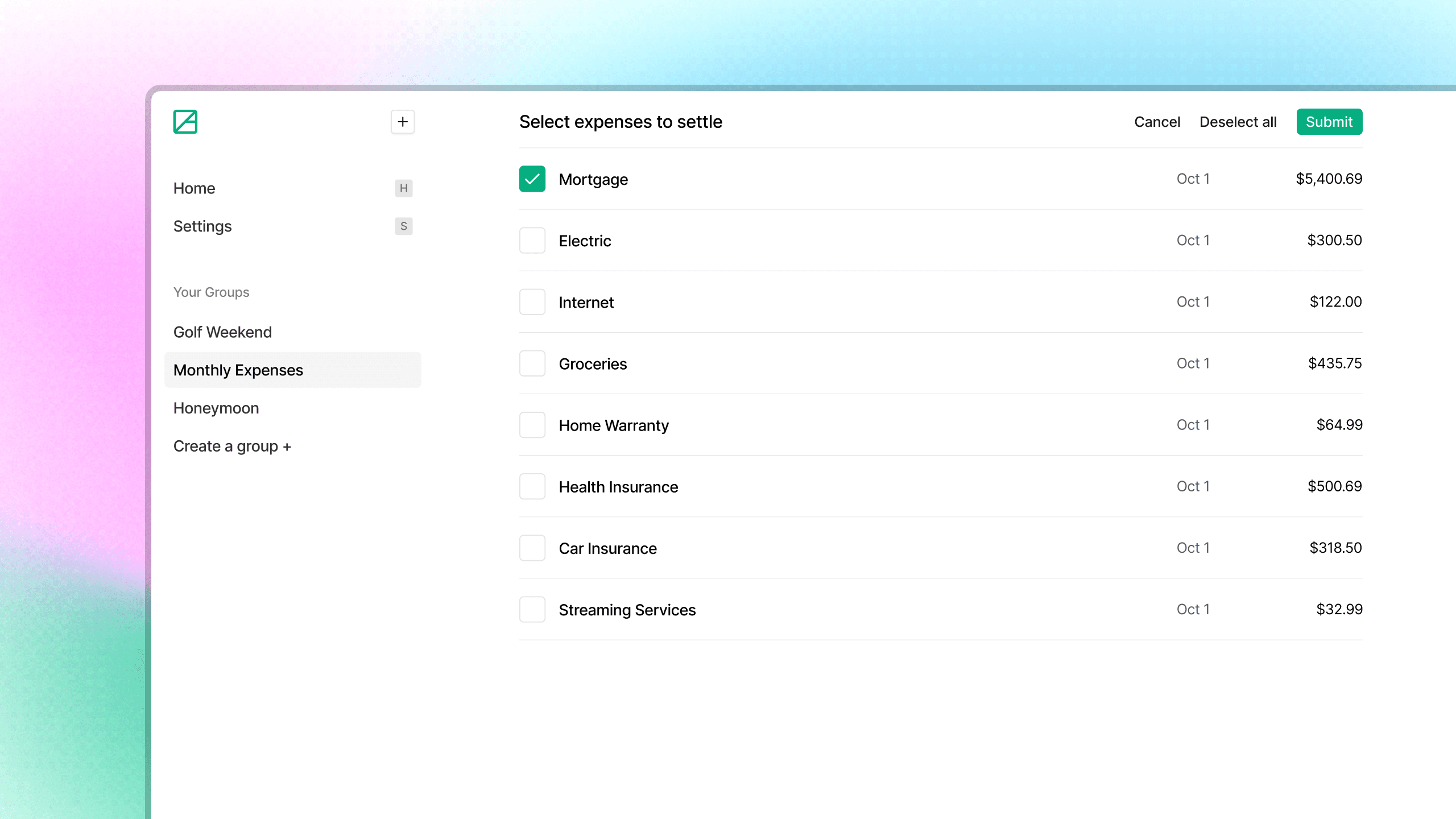1456x819 pixels.
Task: Uncheck the Mortgage expense checkbox
Action: [x=532, y=179]
